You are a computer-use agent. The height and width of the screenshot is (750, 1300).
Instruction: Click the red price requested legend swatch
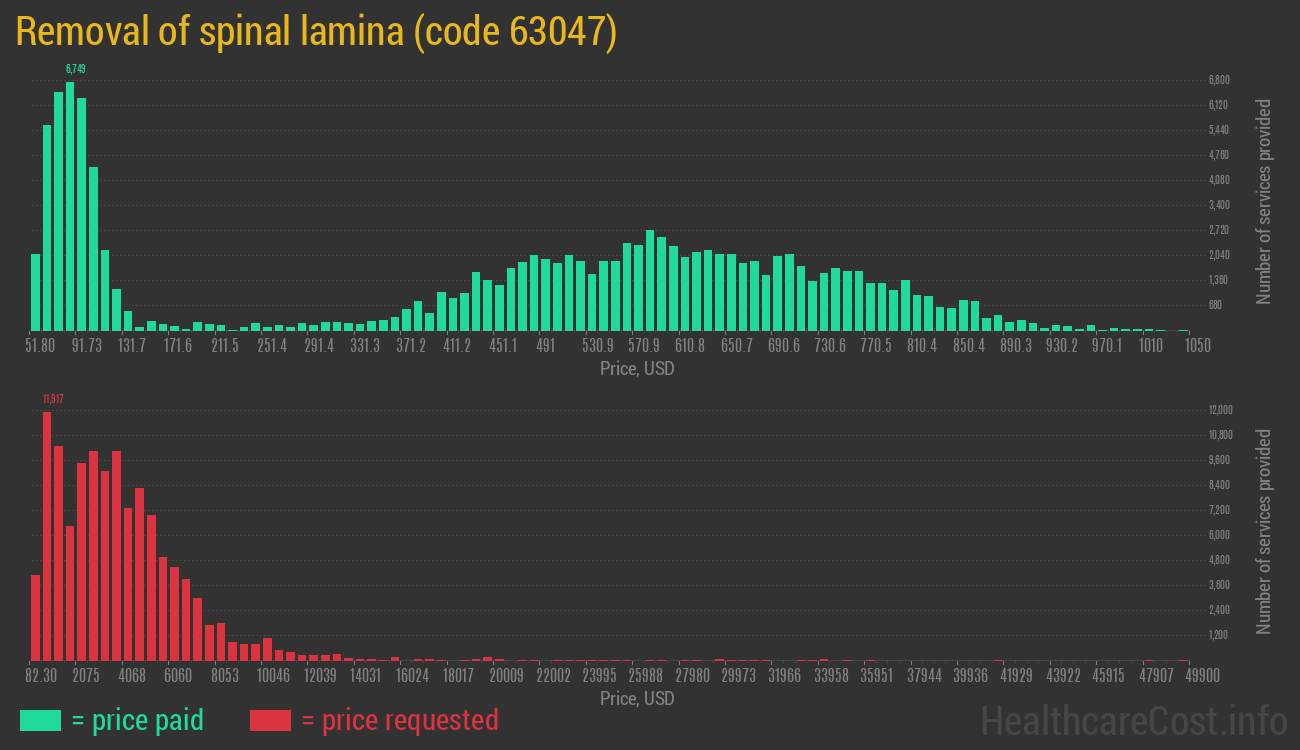270,720
